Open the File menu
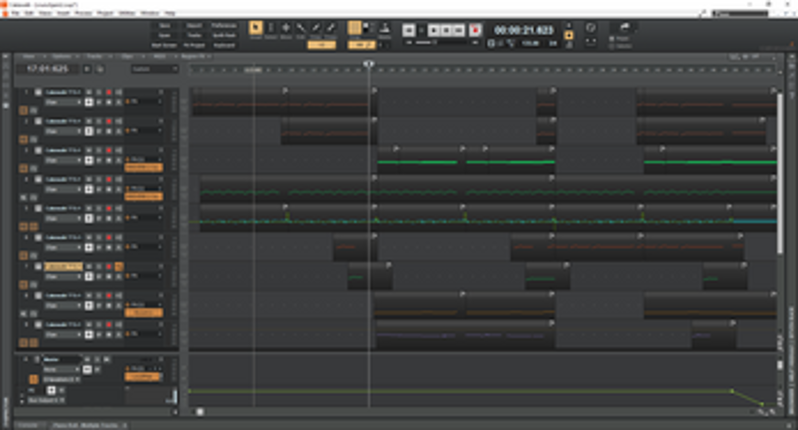Screen dimensions: 798x430 (x=15, y=13)
